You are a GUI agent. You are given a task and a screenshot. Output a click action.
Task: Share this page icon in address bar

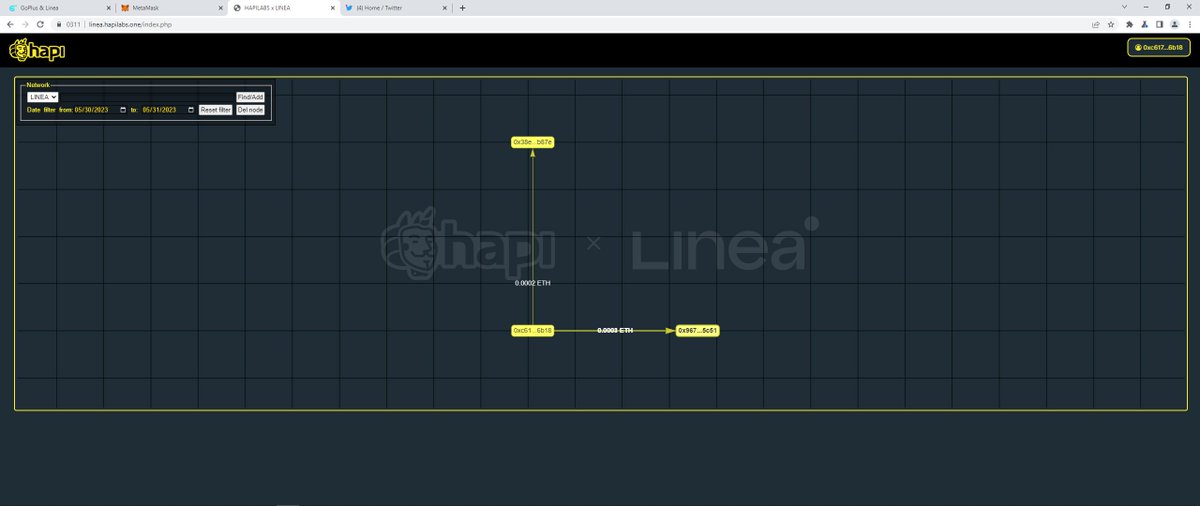(1096, 24)
